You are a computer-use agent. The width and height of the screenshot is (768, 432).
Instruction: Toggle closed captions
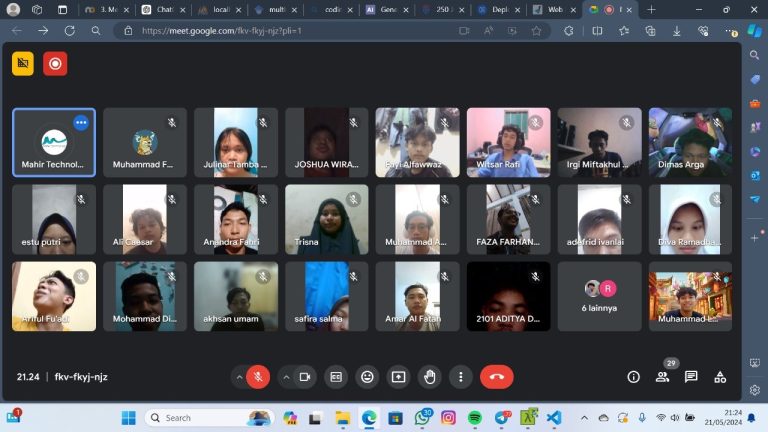tap(336, 377)
